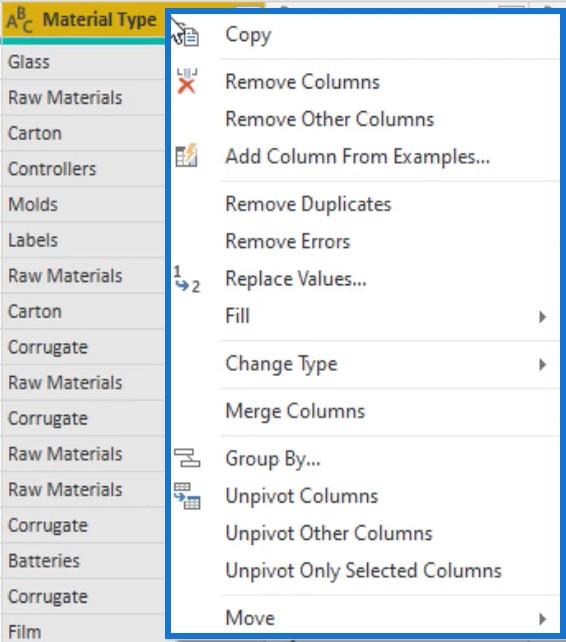566x642 pixels.
Task: Click the Add Column From Examples icon
Action: [186, 156]
